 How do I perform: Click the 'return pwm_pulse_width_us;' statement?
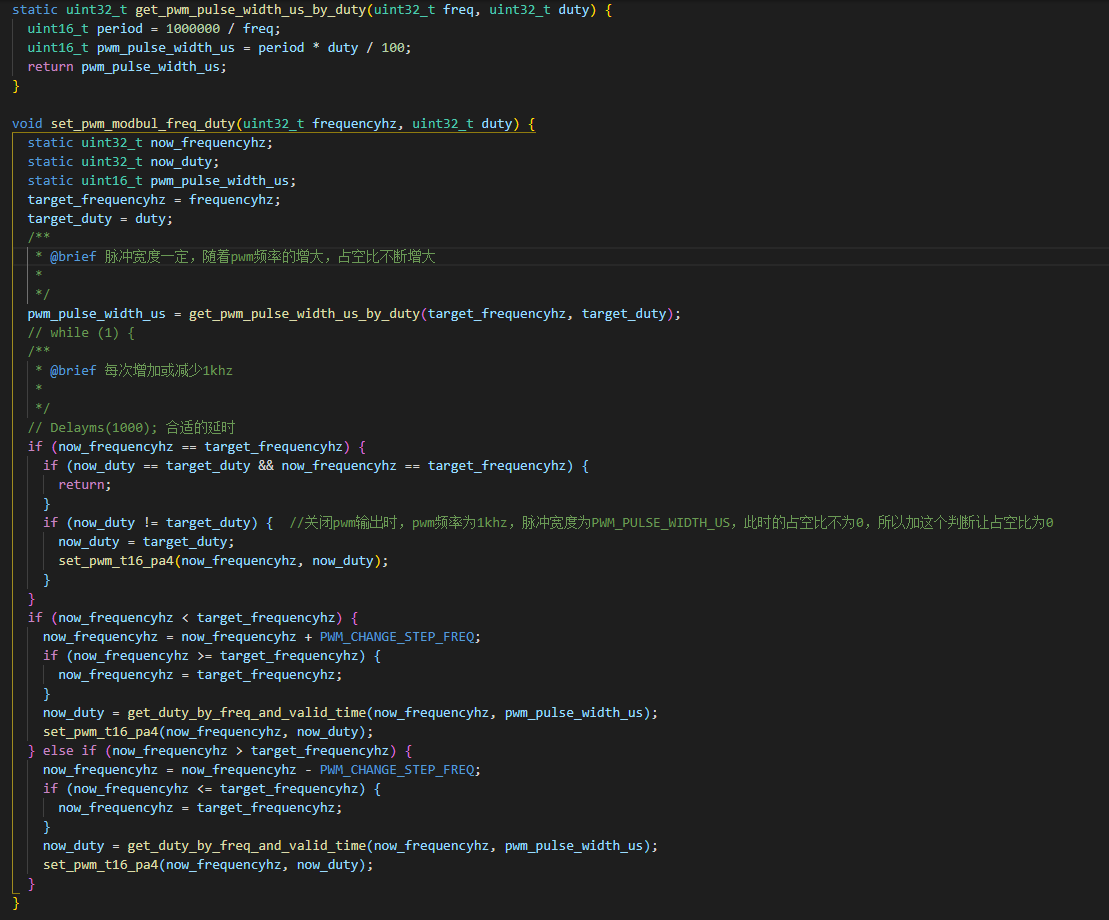tap(127, 67)
